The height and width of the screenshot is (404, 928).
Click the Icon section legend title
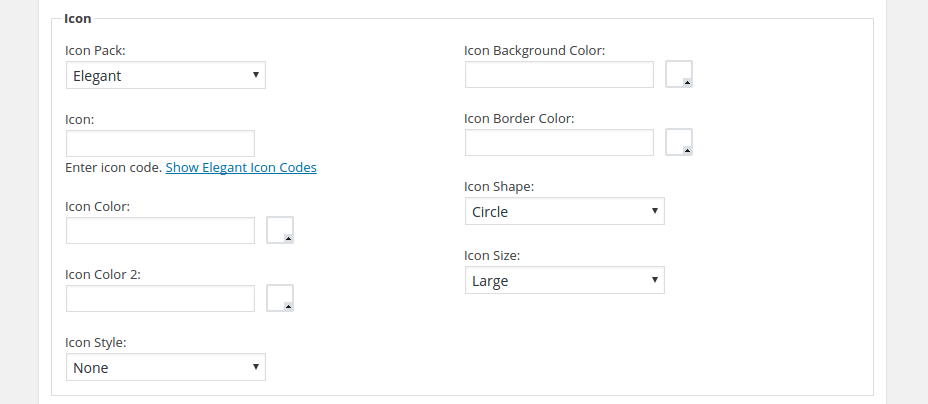click(78, 18)
